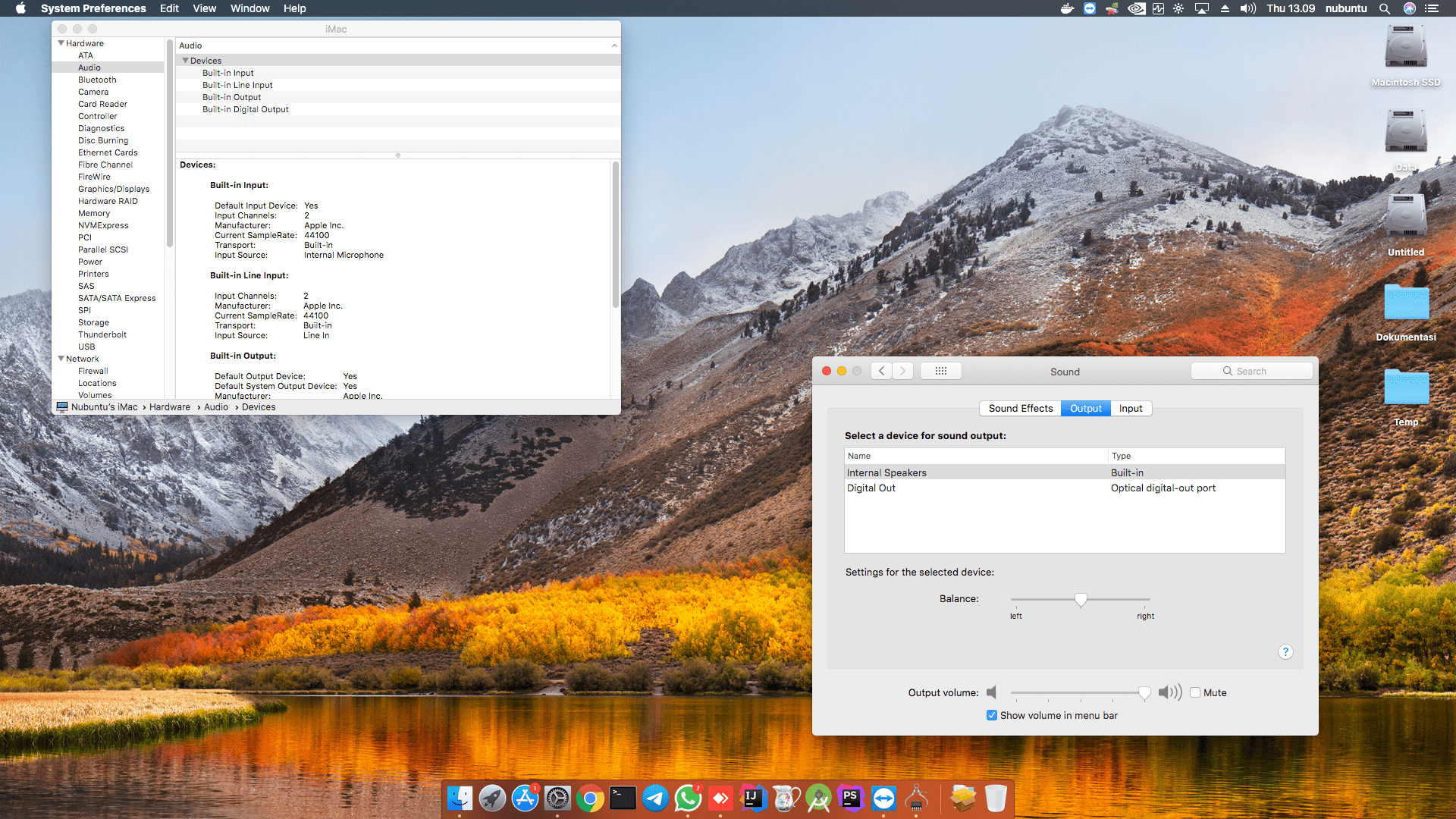Viewport: 1456px width, 819px height.
Task: Switch to the Input tab in Sound
Action: pyautogui.click(x=1131, y=408)
